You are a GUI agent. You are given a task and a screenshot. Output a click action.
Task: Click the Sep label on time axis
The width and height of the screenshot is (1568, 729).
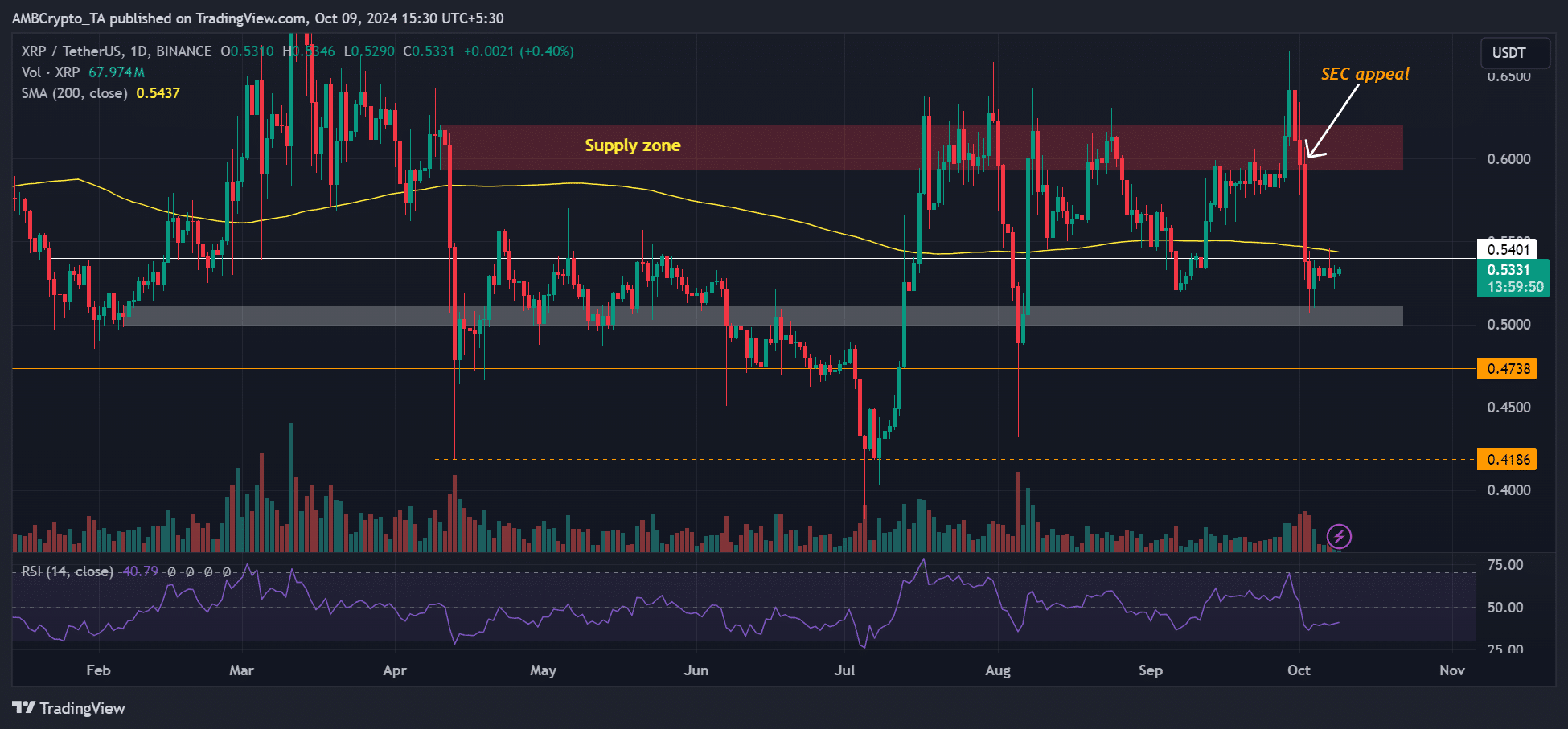pyautogui.click(x=1151, y=670)
